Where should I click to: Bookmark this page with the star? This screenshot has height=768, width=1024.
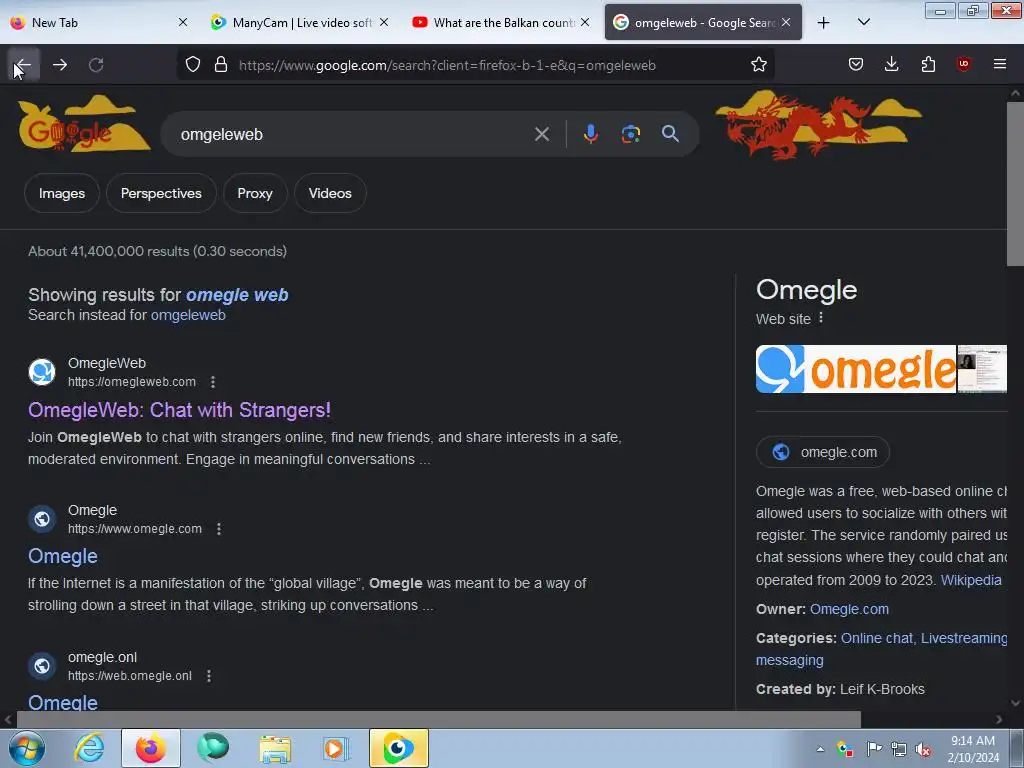tap(758, 65)
